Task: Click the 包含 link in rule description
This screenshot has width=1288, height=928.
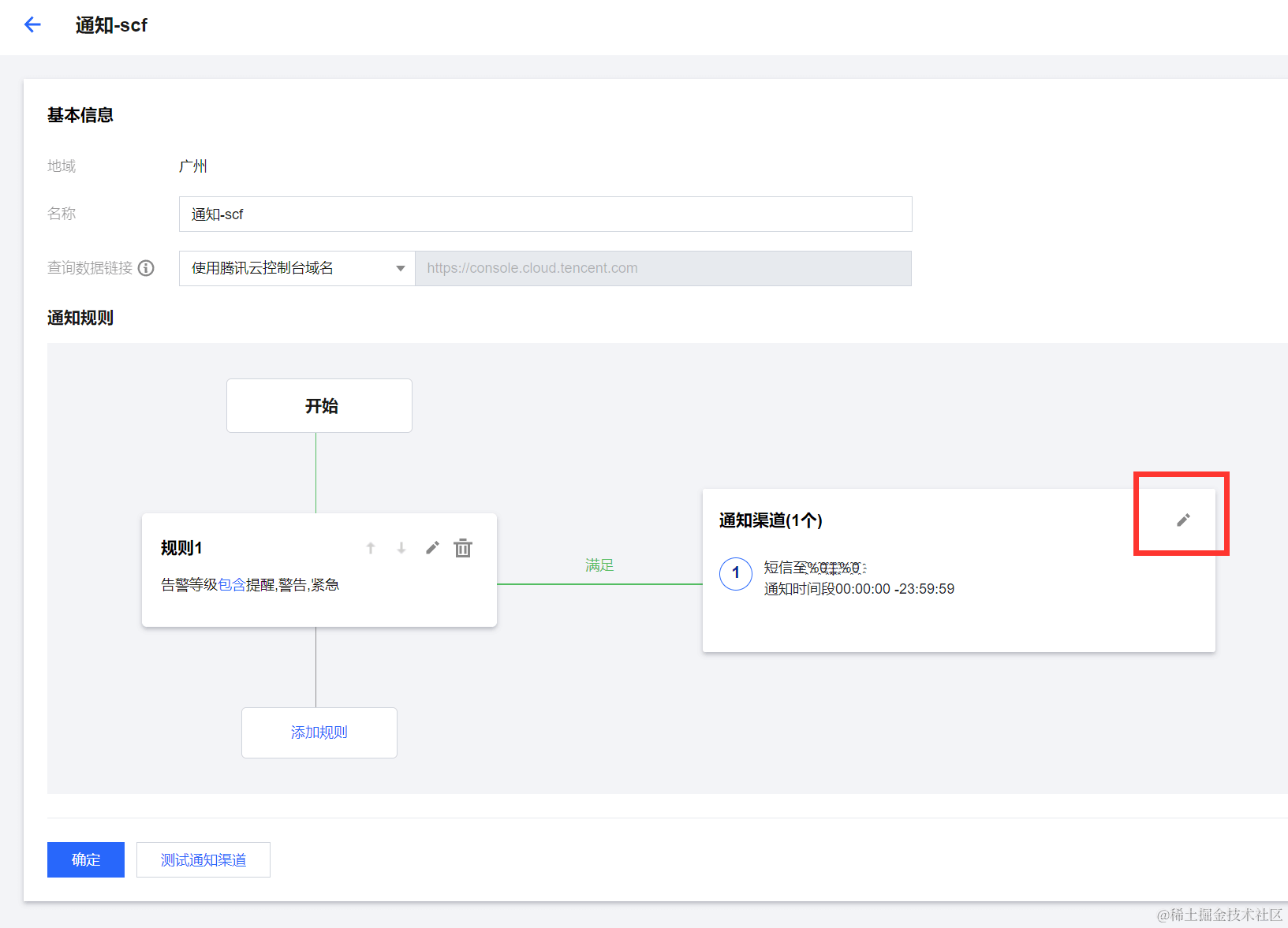Action: (x=233, y=584)
